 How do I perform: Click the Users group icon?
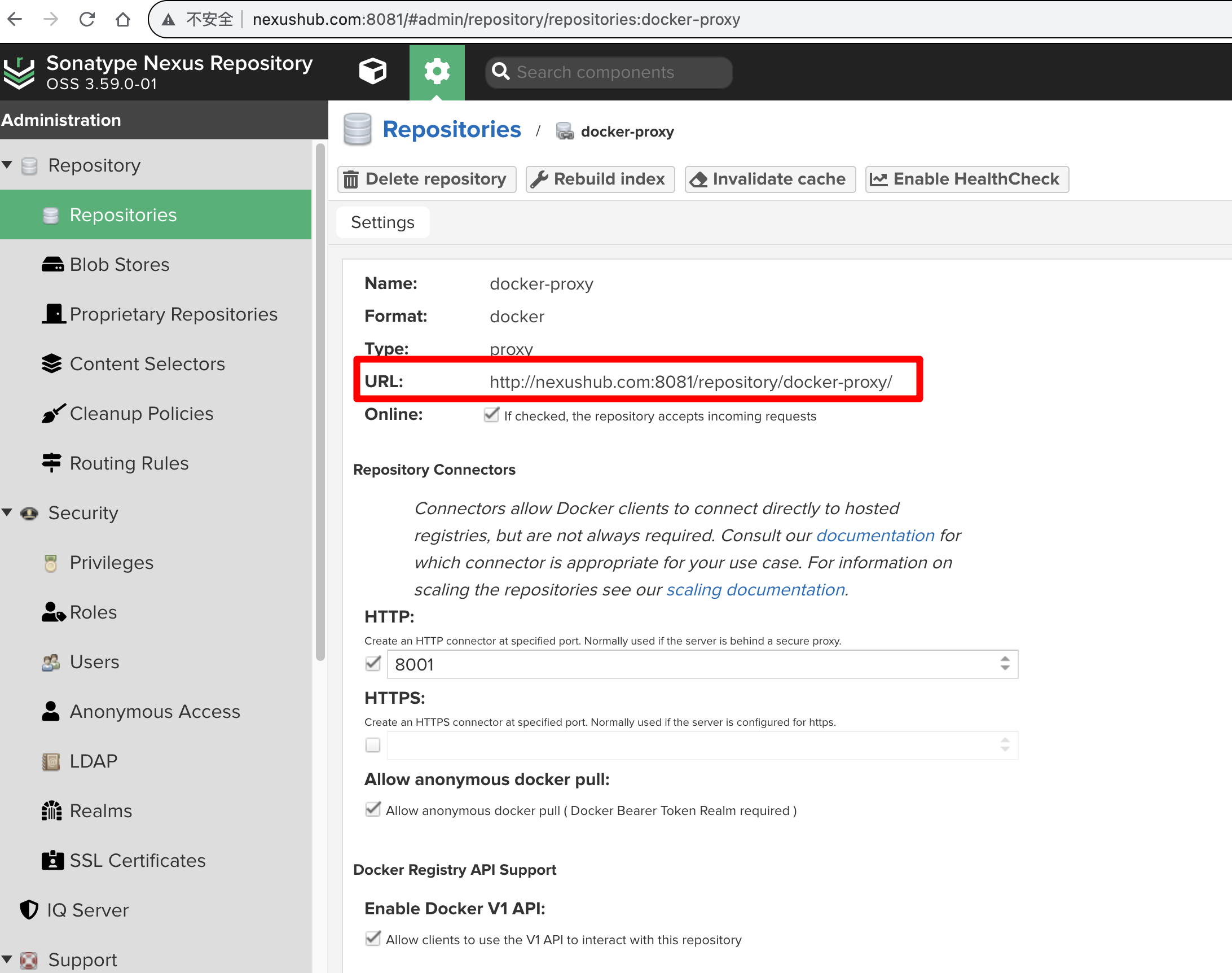pos(51,662)
